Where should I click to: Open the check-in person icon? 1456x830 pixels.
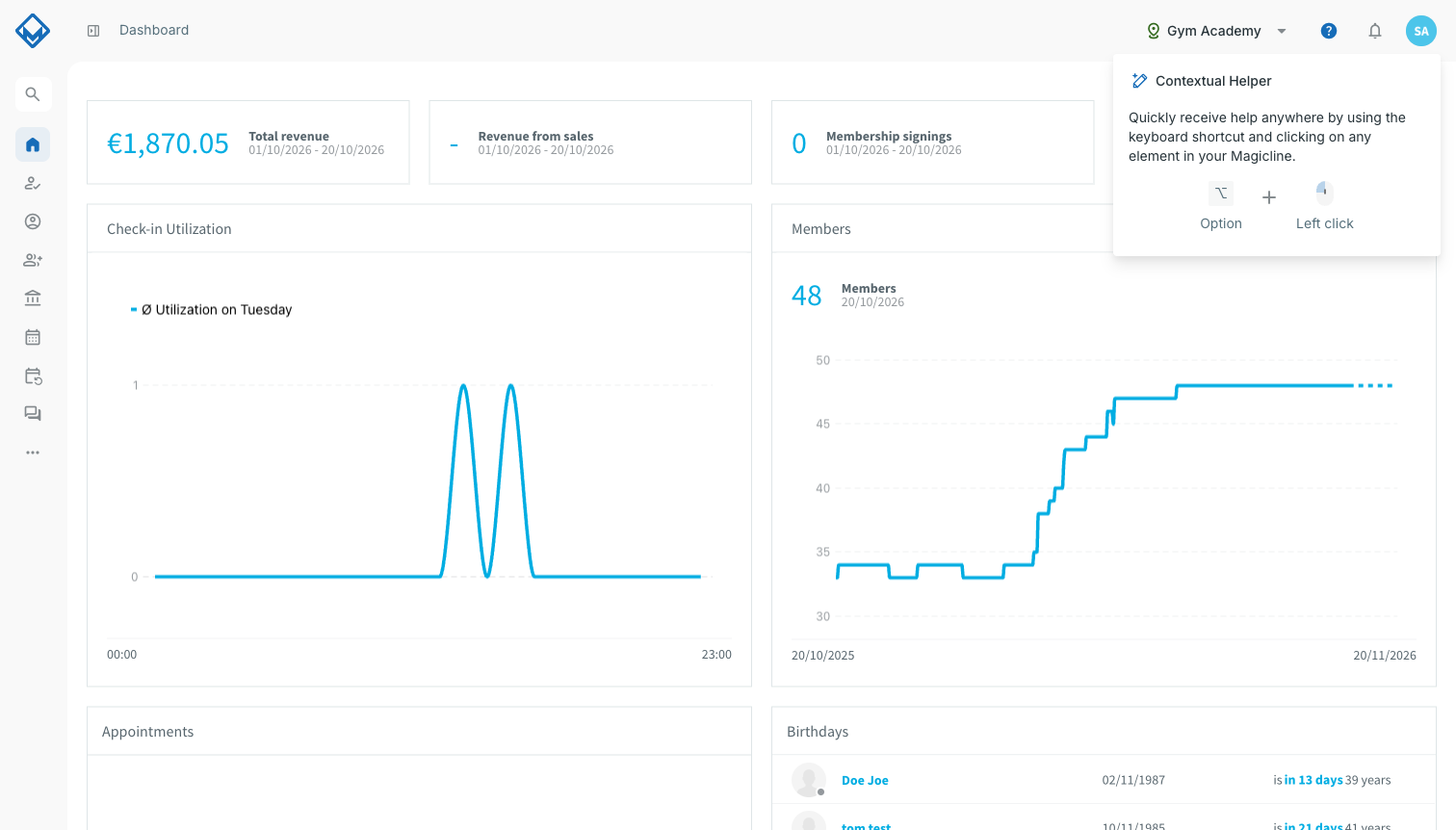point(33,183)
